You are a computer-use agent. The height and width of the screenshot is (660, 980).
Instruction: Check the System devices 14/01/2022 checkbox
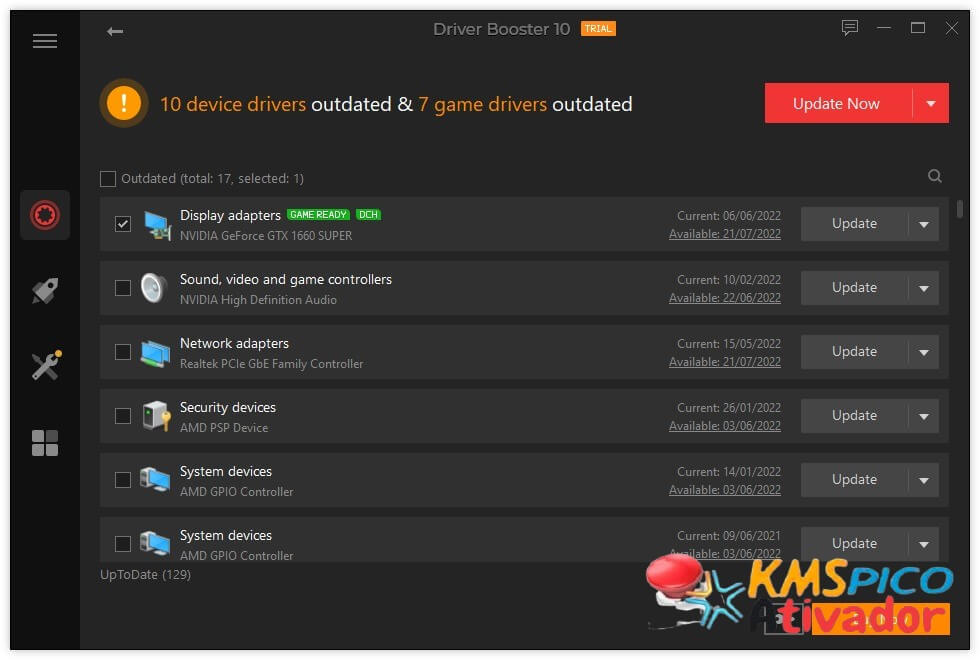(123, 480)
